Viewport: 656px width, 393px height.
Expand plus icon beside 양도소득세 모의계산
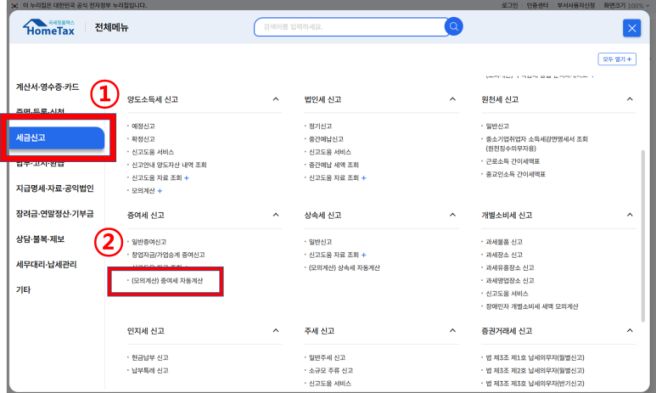(160, 191)
